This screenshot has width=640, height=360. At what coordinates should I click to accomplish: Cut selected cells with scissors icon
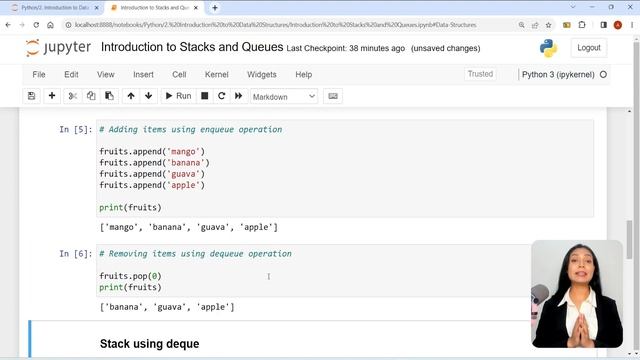click(x=73, y=96)
